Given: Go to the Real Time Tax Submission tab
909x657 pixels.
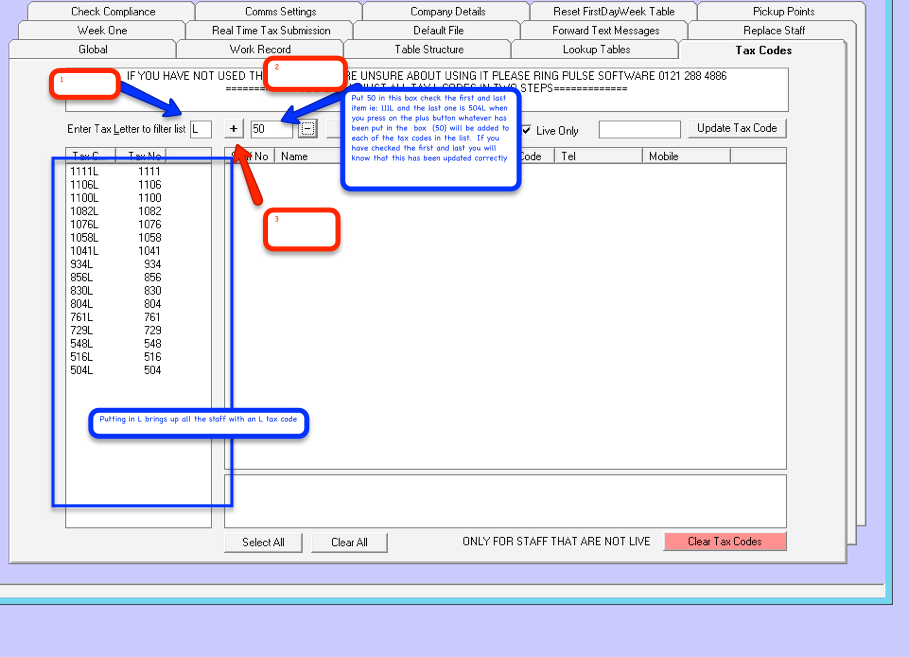Looking at the screenshot, I should (x=271, y=31).
